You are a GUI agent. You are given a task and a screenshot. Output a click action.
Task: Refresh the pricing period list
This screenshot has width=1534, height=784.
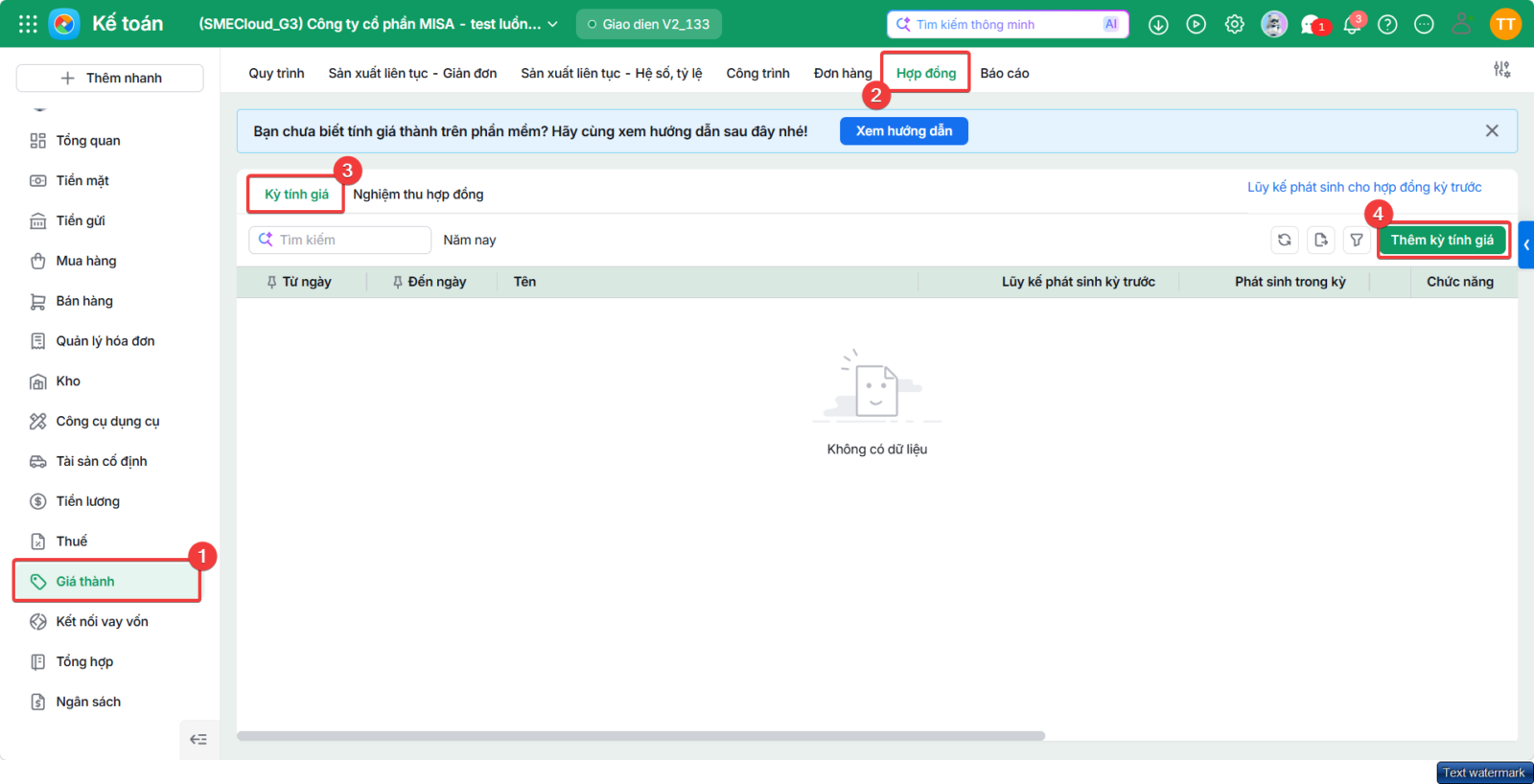(x=1285, y=240)
